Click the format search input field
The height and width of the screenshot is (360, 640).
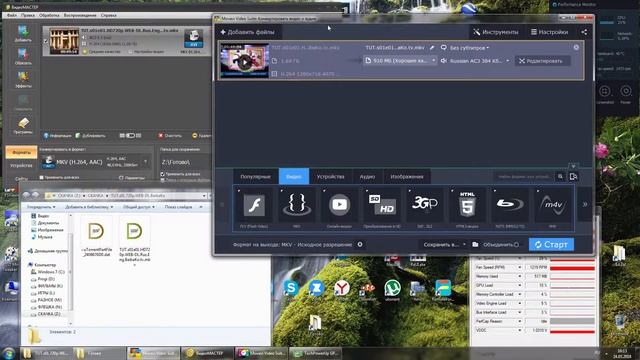(x=524, y=177)
